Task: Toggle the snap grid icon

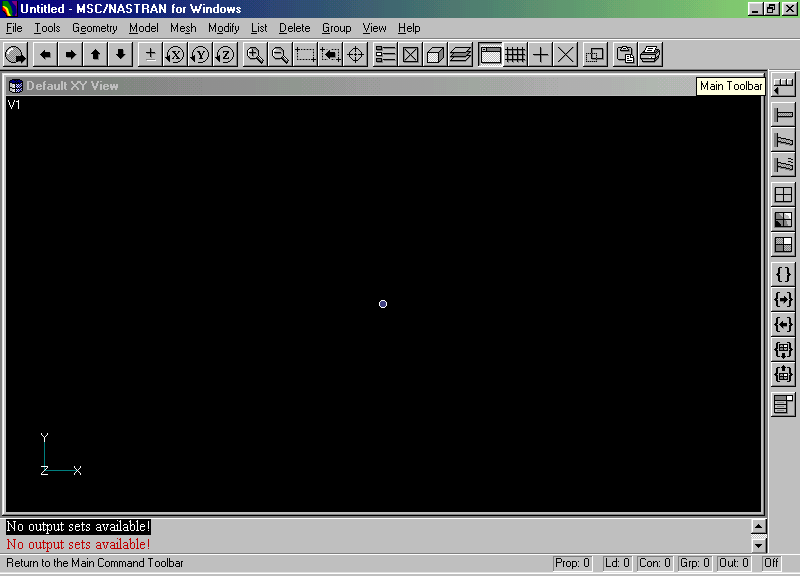Action: [x=515, y=55]
